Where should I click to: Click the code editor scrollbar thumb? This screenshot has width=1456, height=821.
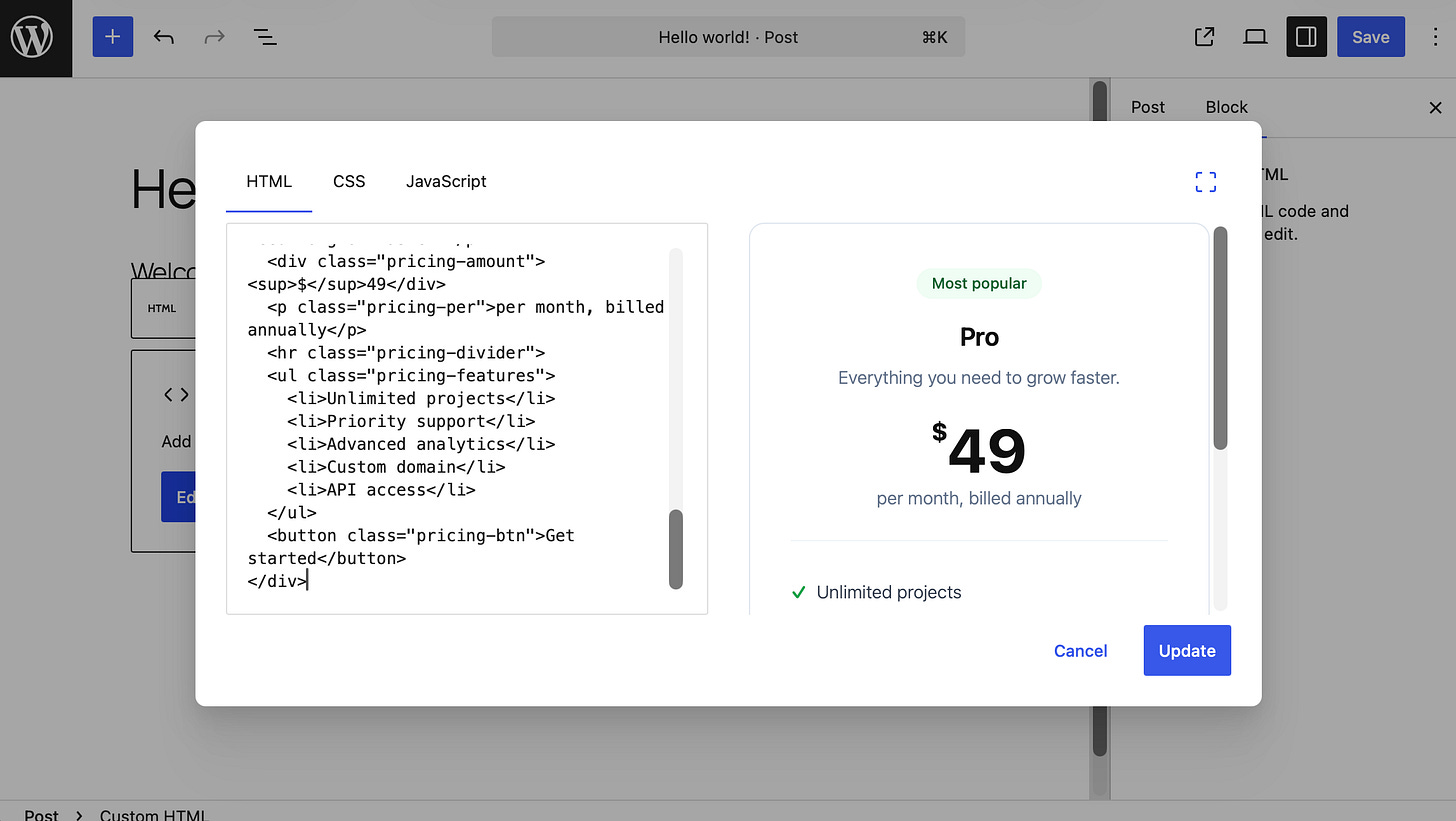click(676, 549)
